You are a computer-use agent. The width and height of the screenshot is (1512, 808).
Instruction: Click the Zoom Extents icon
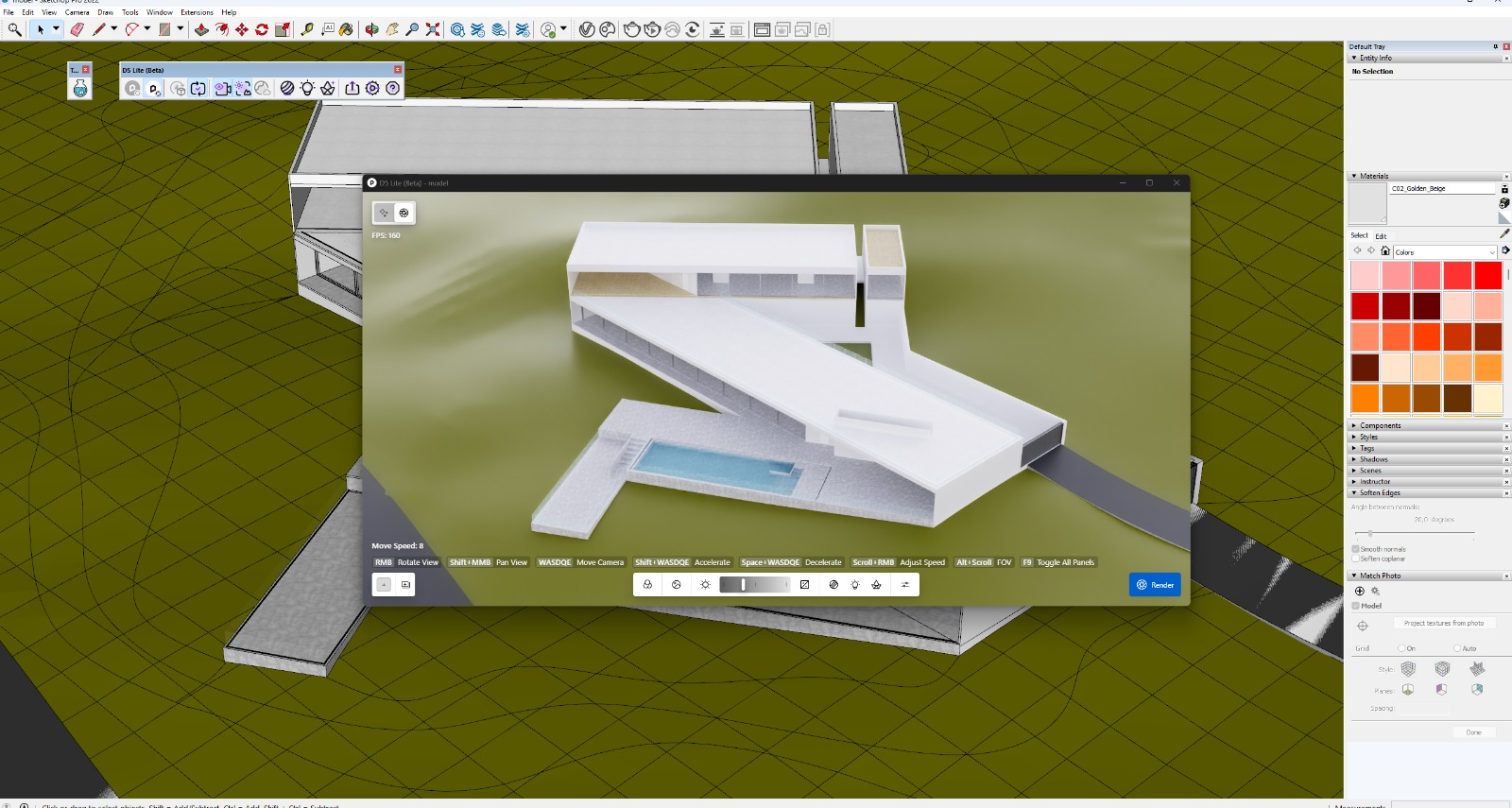click(x=433, y=29)
